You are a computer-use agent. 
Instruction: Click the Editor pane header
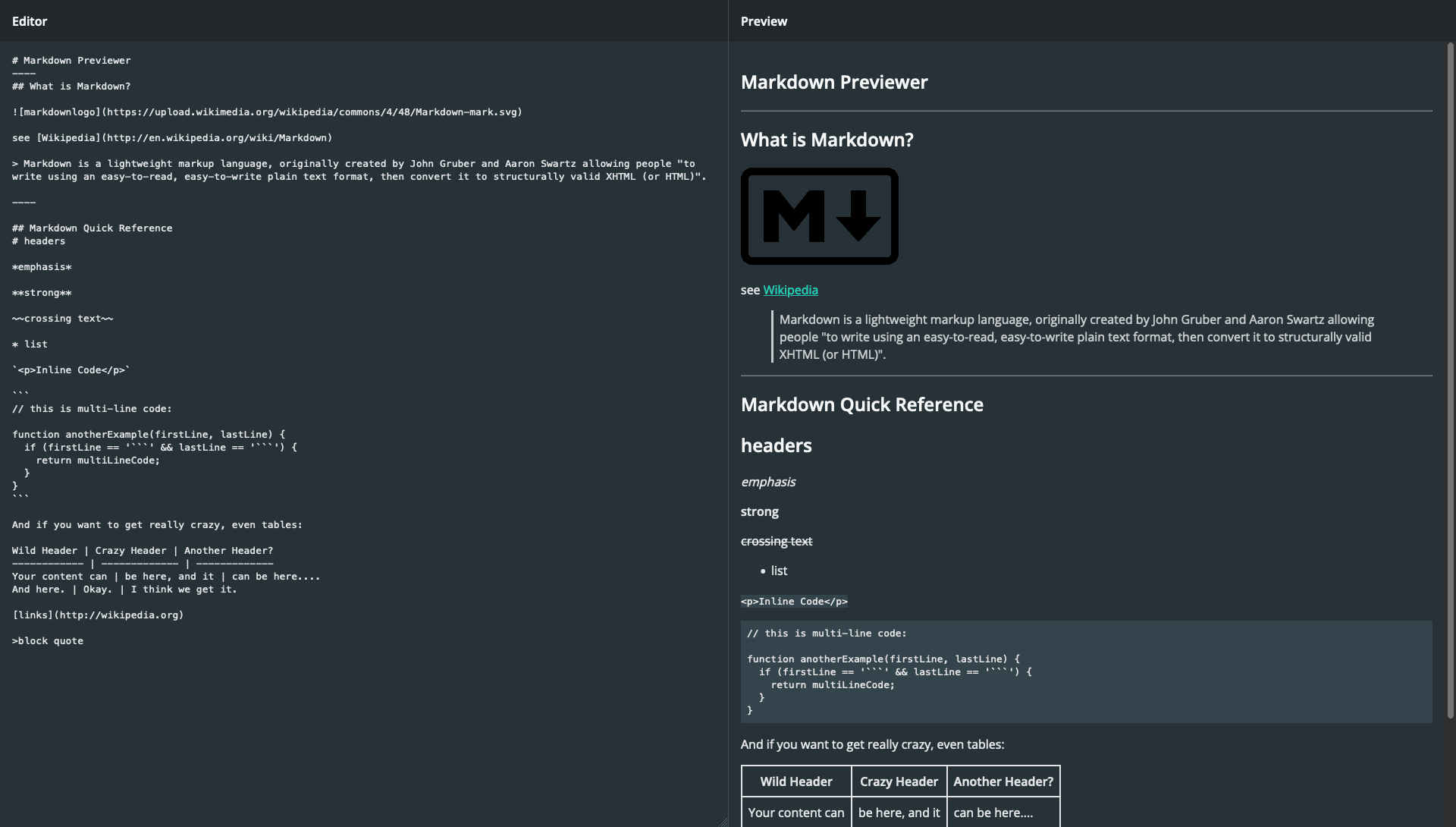pyautogui.click(x=30, y=21)
